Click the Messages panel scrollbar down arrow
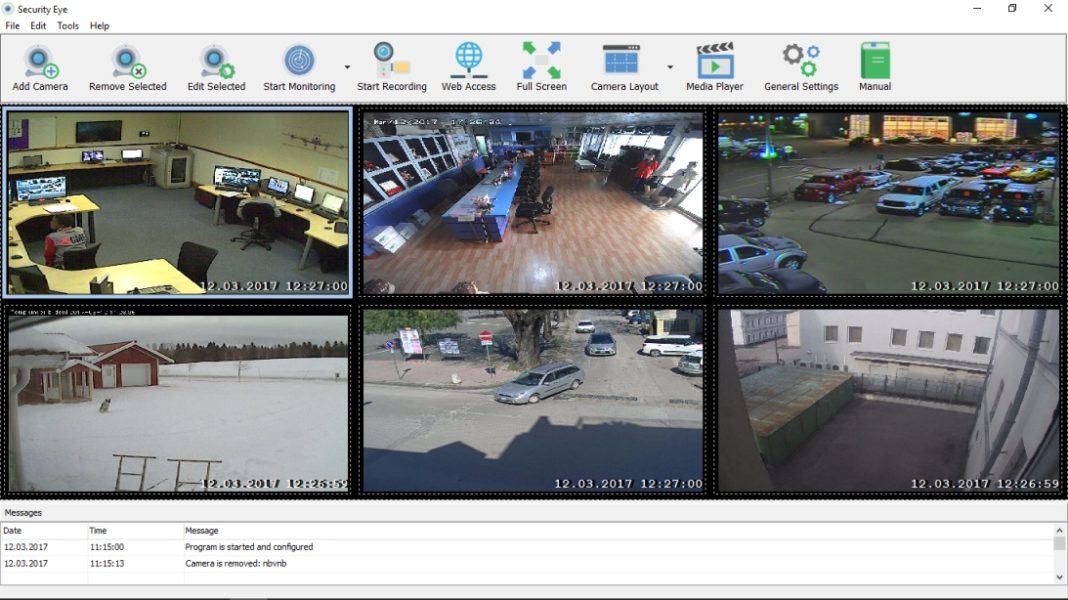Image resolution: width=1068 pixels, height=600 pixels. click(1060, 576)
